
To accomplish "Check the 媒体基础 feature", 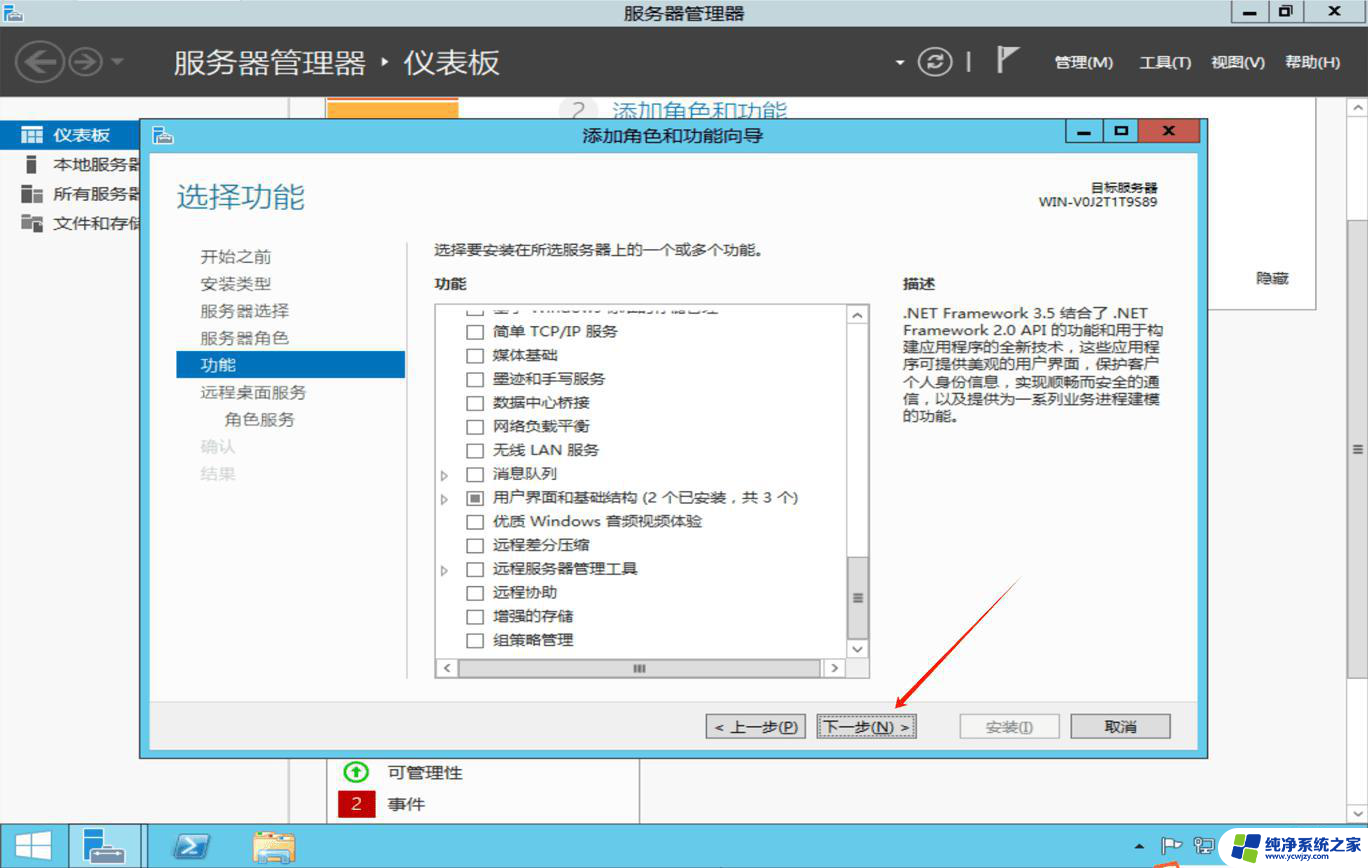I will tap(475, 355).
